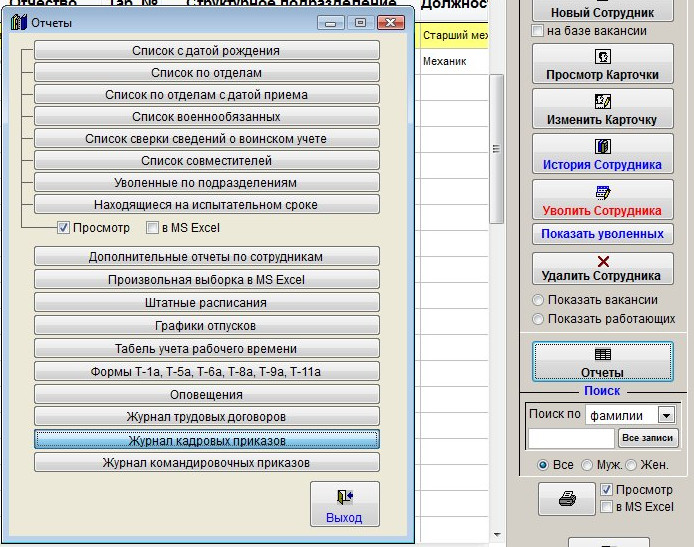Expand the 'Поиск по' фамилии dropdown

(x=667, y=415)
